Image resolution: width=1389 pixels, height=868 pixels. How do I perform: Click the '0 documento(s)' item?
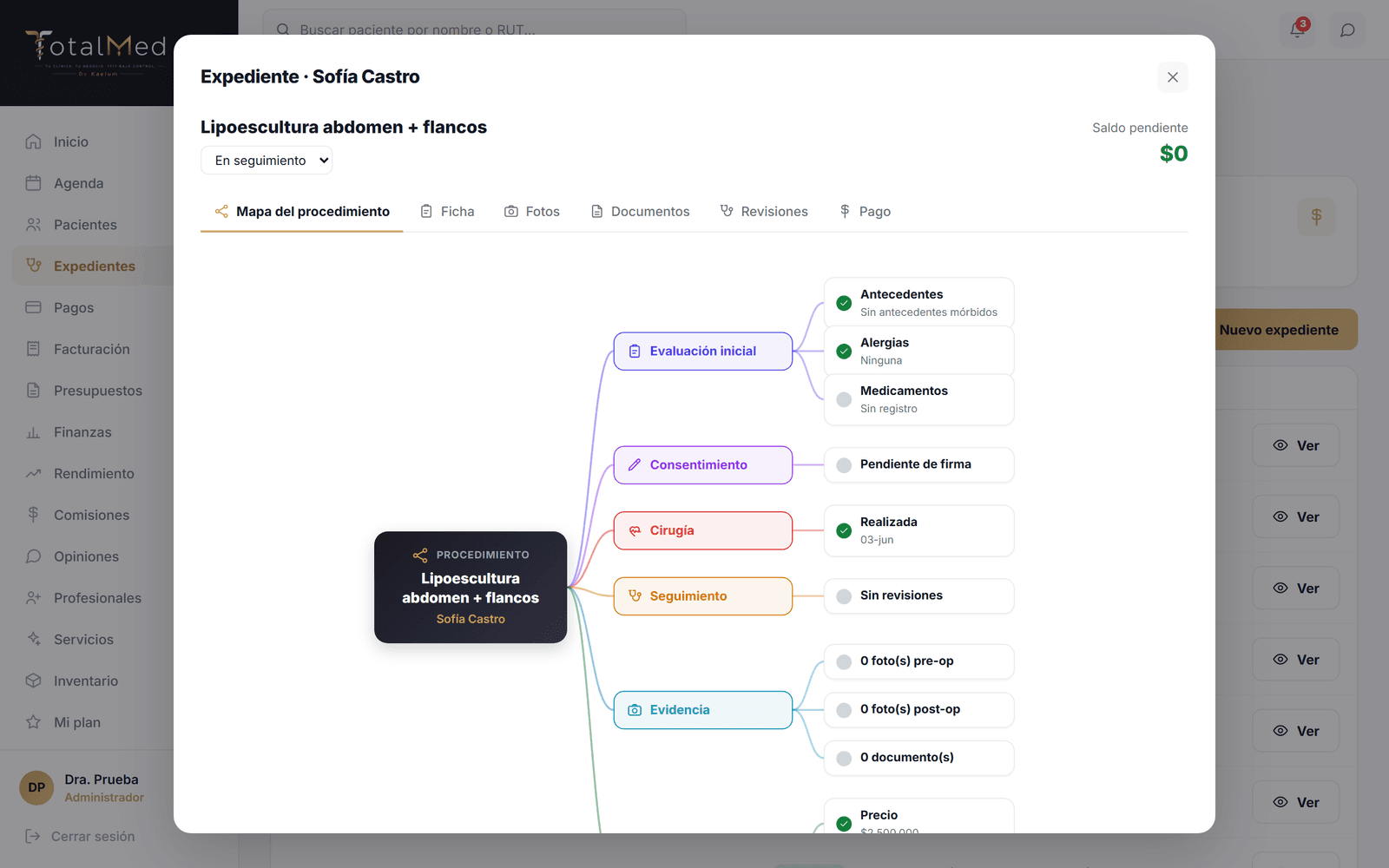918,758
